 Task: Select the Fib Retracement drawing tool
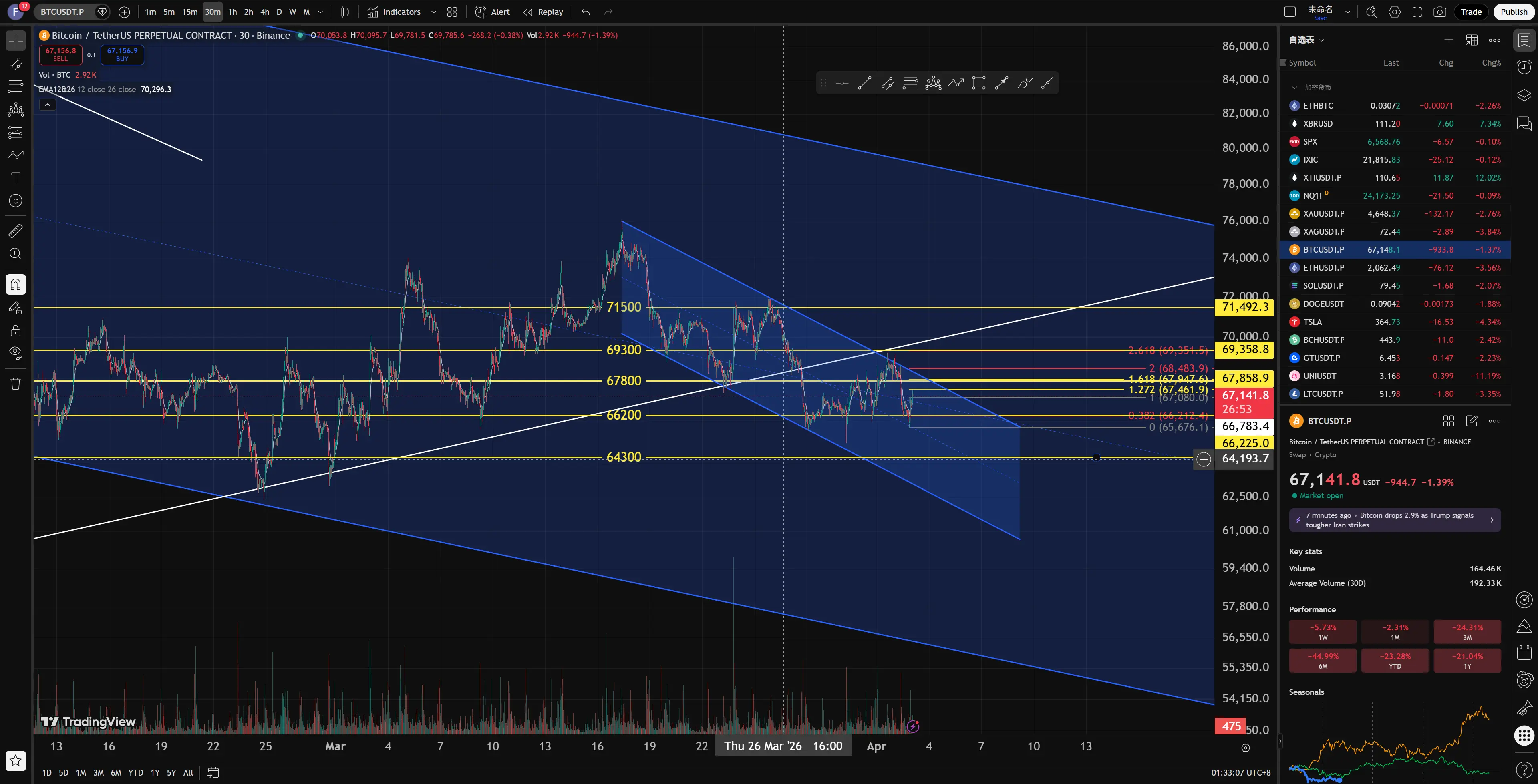point(16,86)
